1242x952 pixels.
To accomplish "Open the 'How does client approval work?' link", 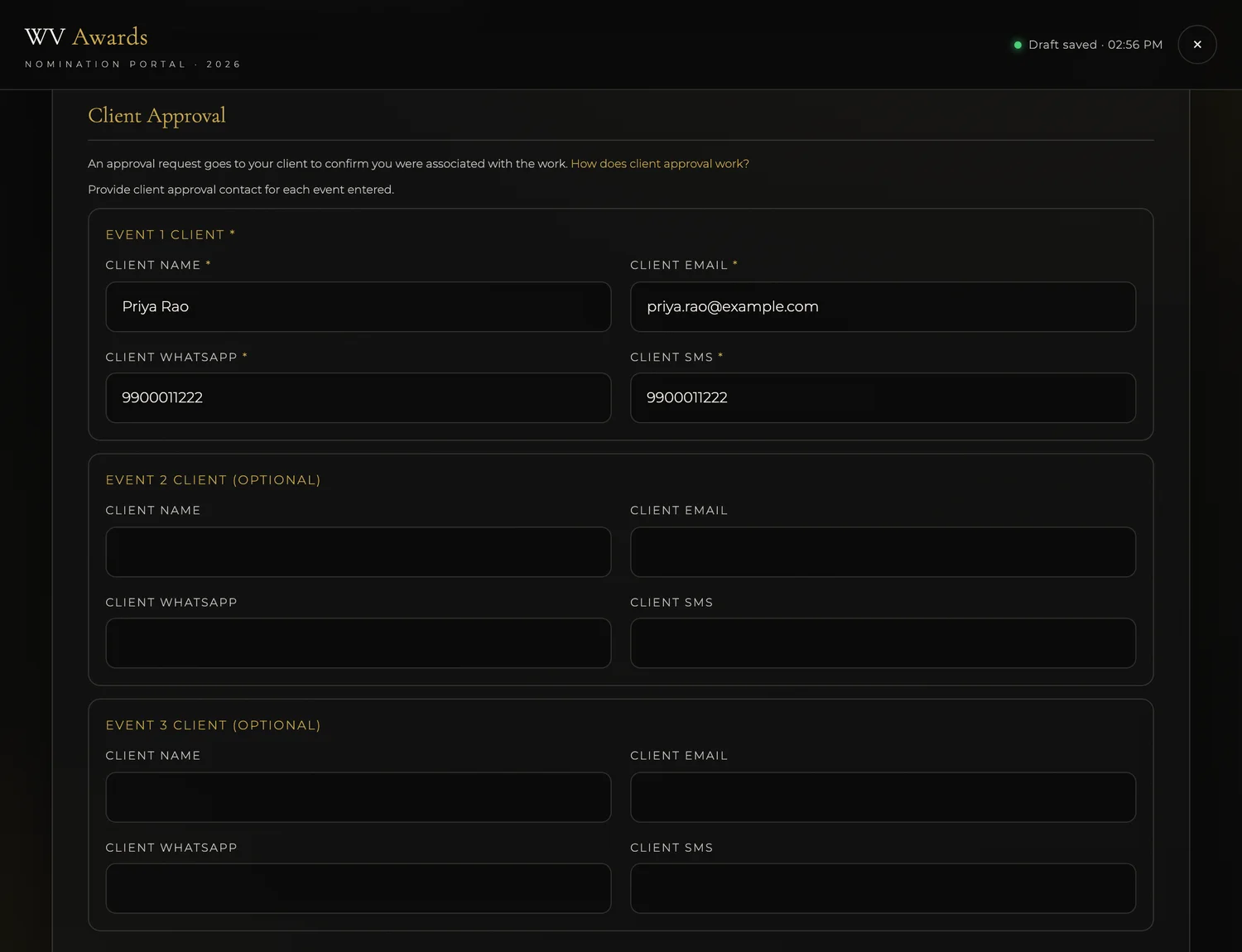I will 660,164.
